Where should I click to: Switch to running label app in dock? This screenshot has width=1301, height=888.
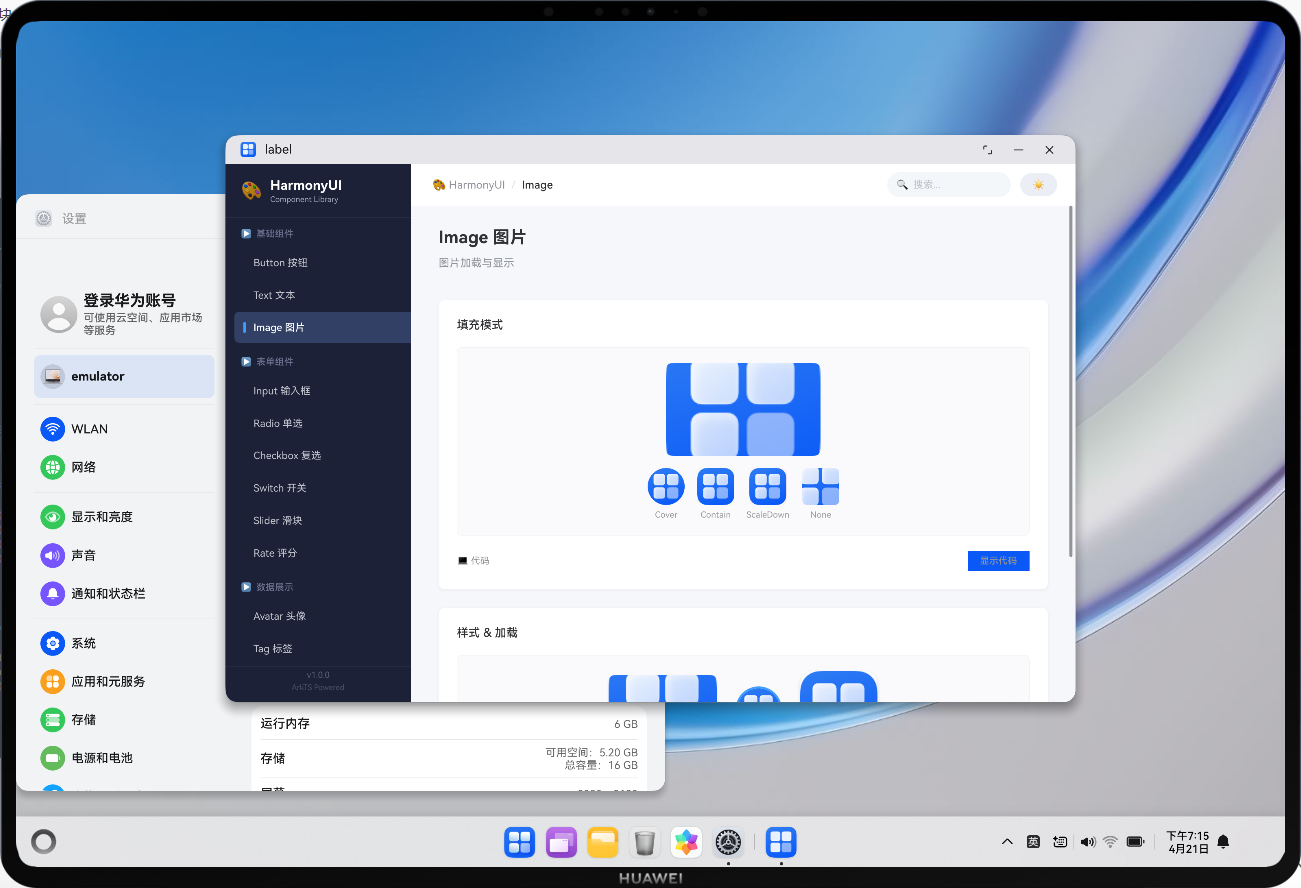coord(781,843)
